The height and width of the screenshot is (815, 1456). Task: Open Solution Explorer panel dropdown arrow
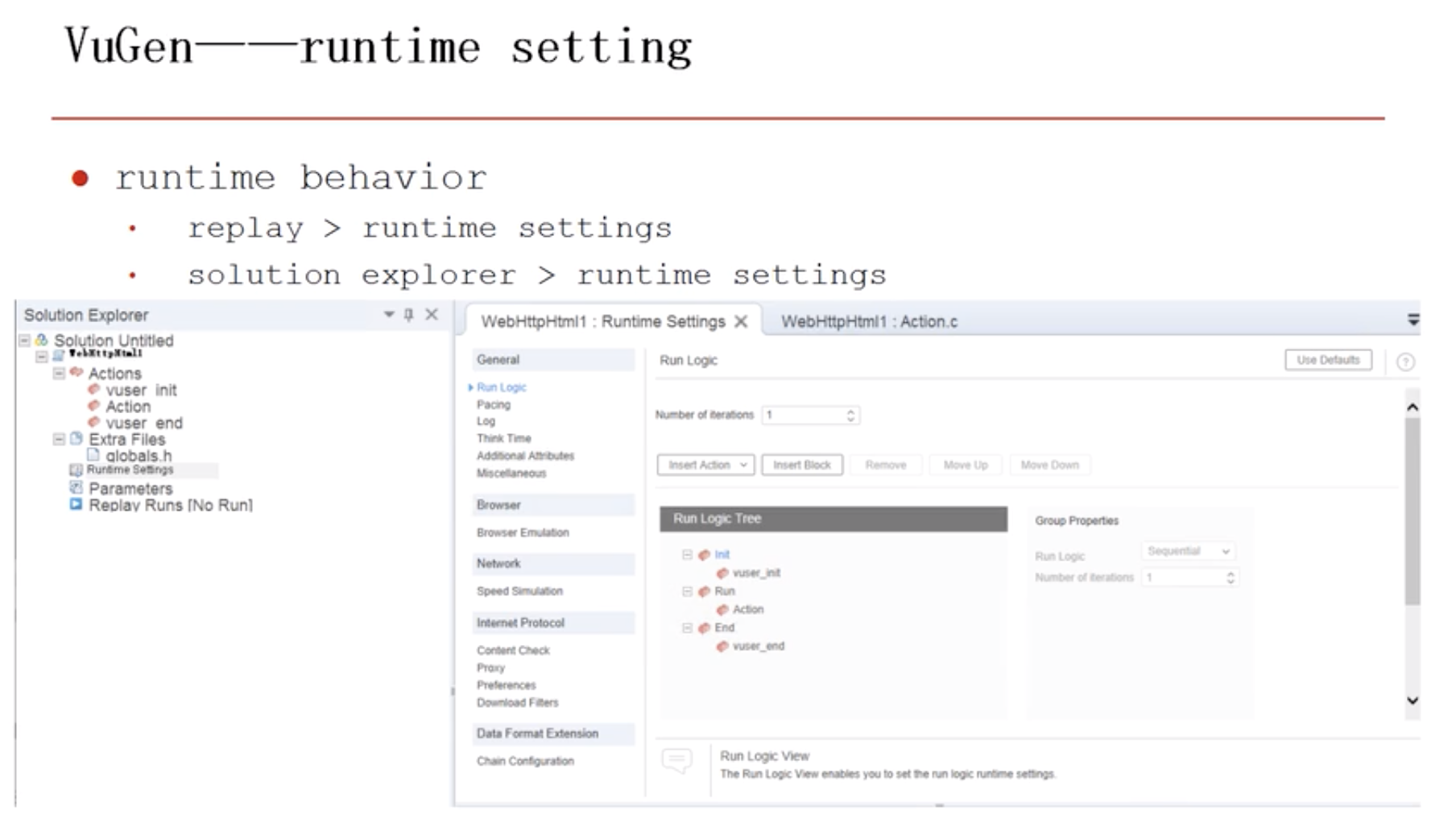click(389, 314)
